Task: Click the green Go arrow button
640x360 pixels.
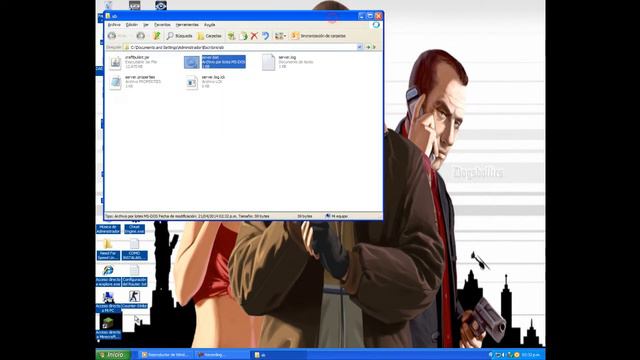Action: click(x=368, y=47)
